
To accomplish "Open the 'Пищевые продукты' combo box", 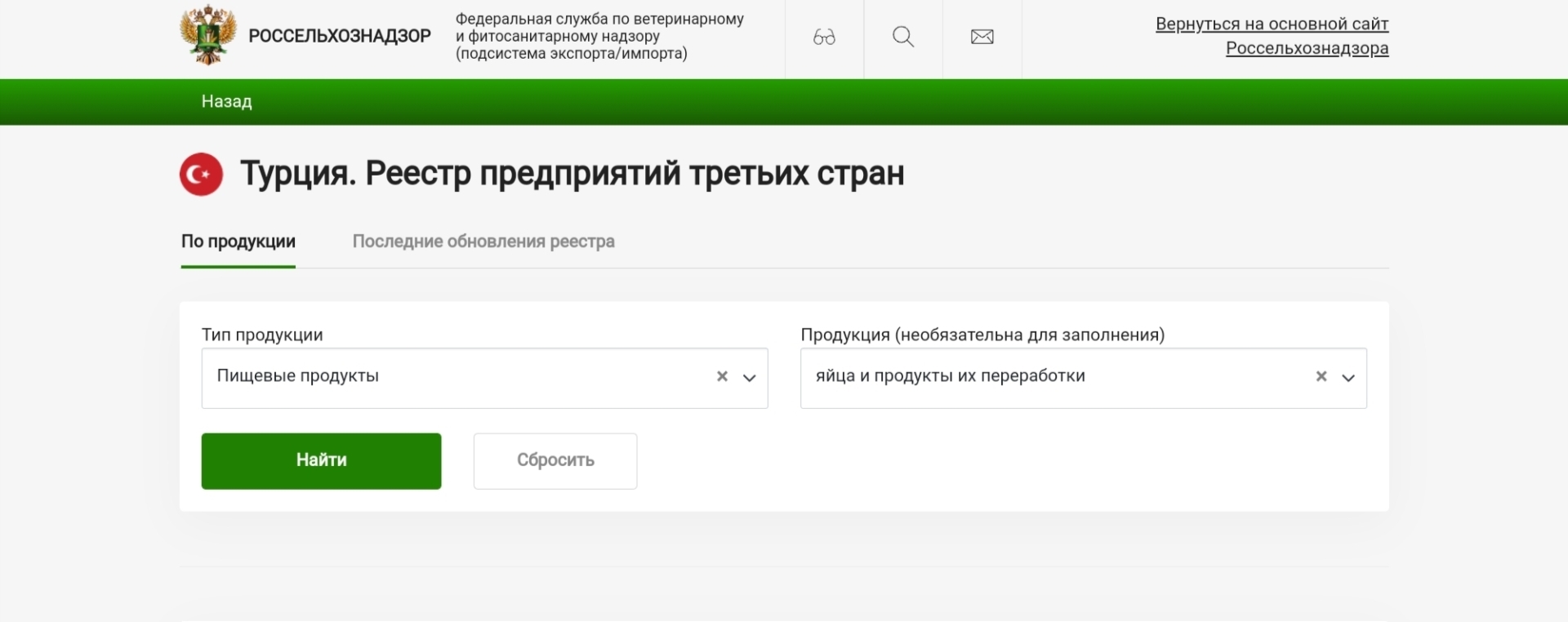I will tap(457, 377).
